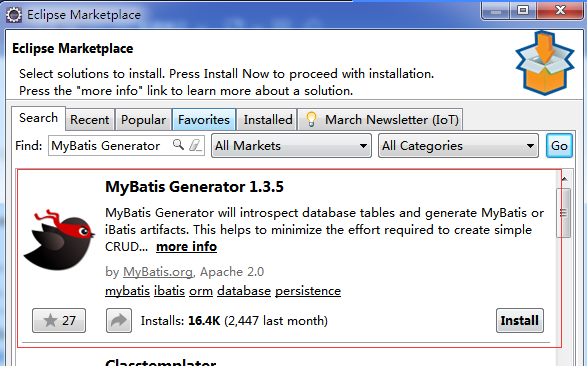Click the ibatis tag link
Screen dimensions: 587x366
point(169,291)
